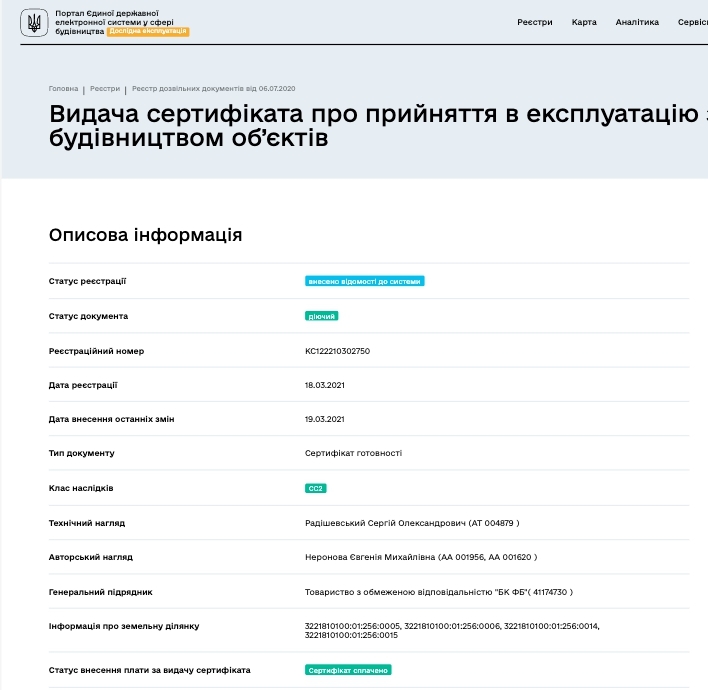Select registration number КС122210302750
Image resolution: width=708 pixels, height=690 pixels.
(337, 351)
